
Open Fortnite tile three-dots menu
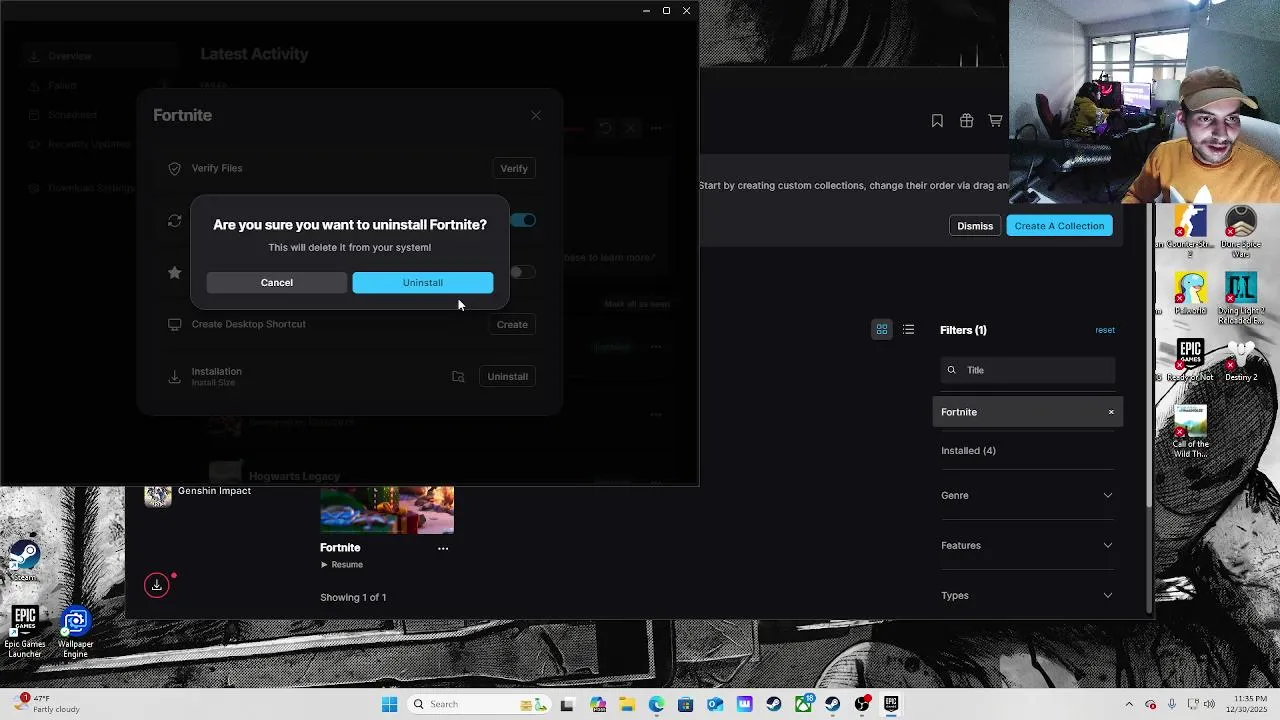tap(443, 548)
